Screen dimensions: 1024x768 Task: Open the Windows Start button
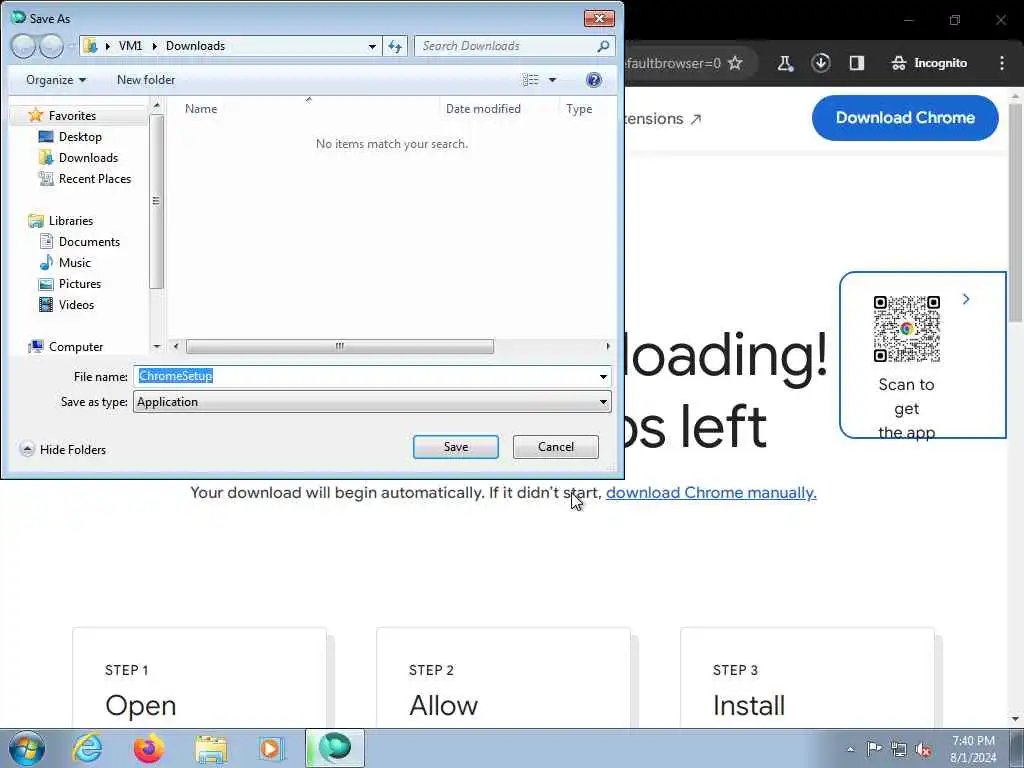tap(27, 748)
